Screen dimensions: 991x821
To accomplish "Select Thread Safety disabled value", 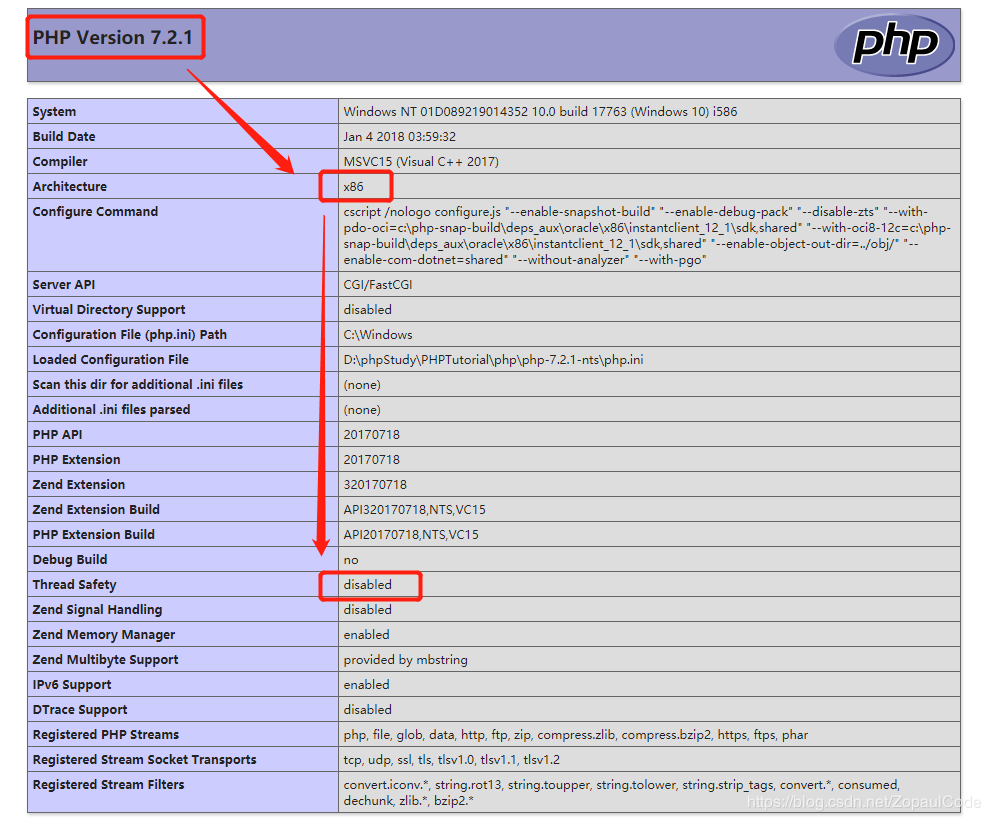I will point(368,585).
